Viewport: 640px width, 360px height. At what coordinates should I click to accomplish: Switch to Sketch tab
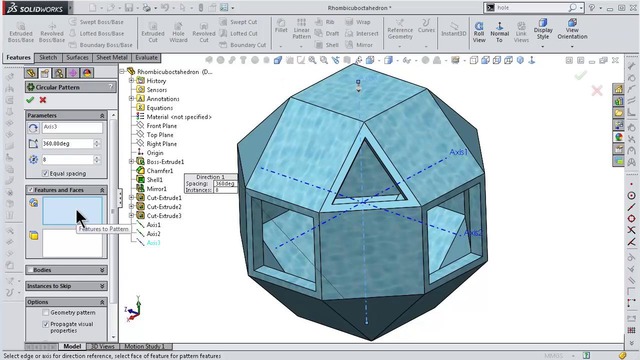pyautogui.click(x=48, y=58)
